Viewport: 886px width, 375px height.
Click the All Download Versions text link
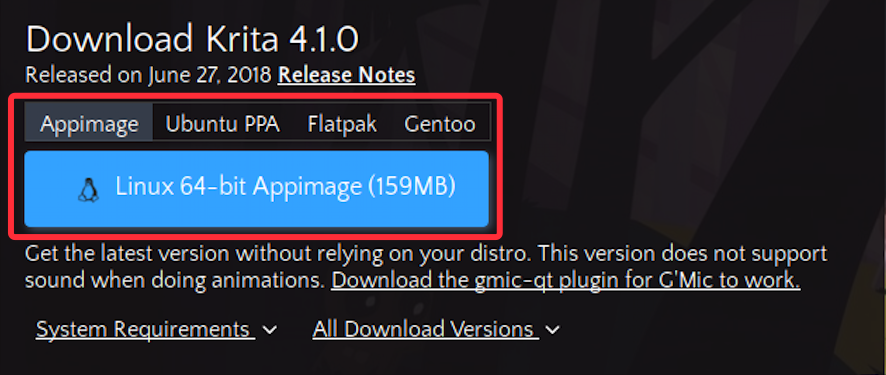pyautogui.click(x=425, y=329)
